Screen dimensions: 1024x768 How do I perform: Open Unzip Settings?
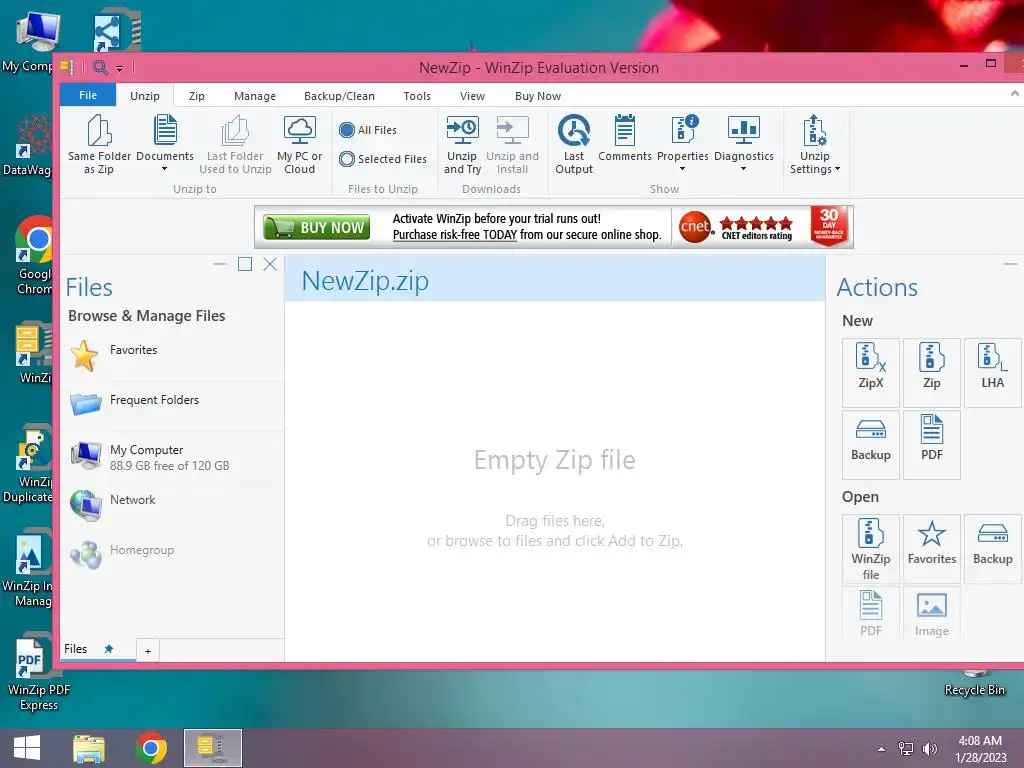point(814,145)
